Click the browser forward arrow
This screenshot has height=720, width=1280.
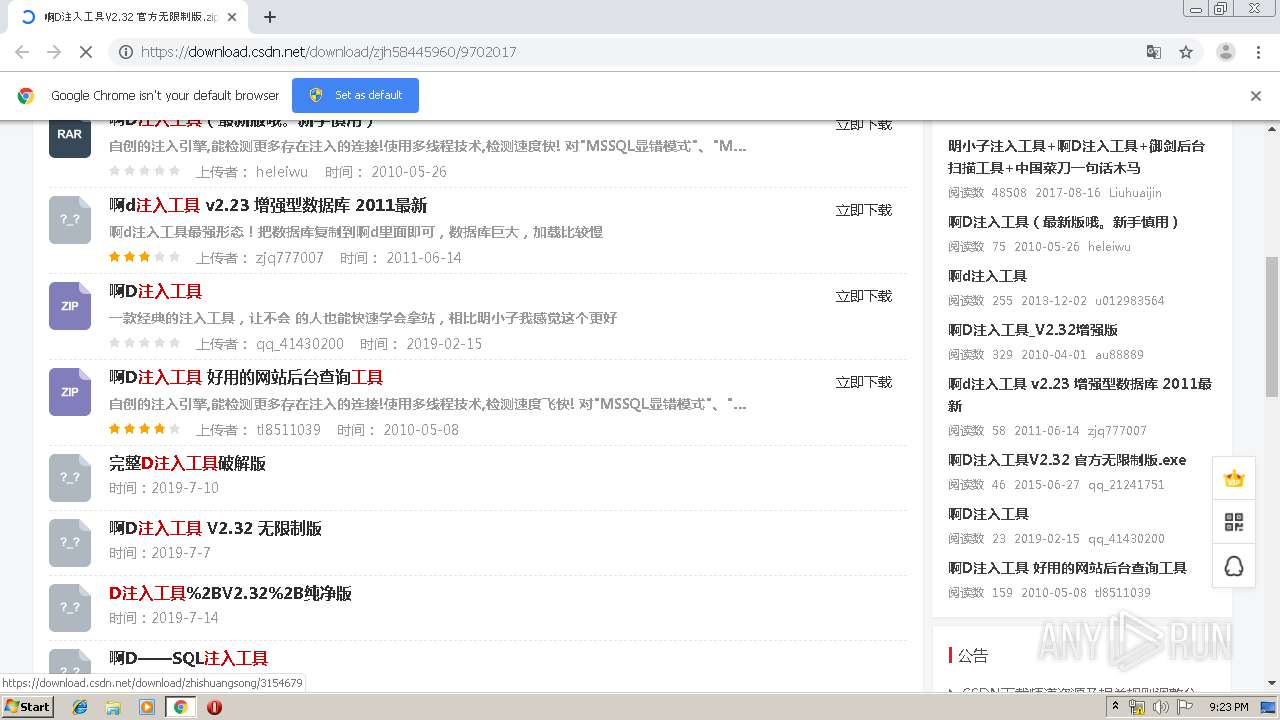[54, 52]
